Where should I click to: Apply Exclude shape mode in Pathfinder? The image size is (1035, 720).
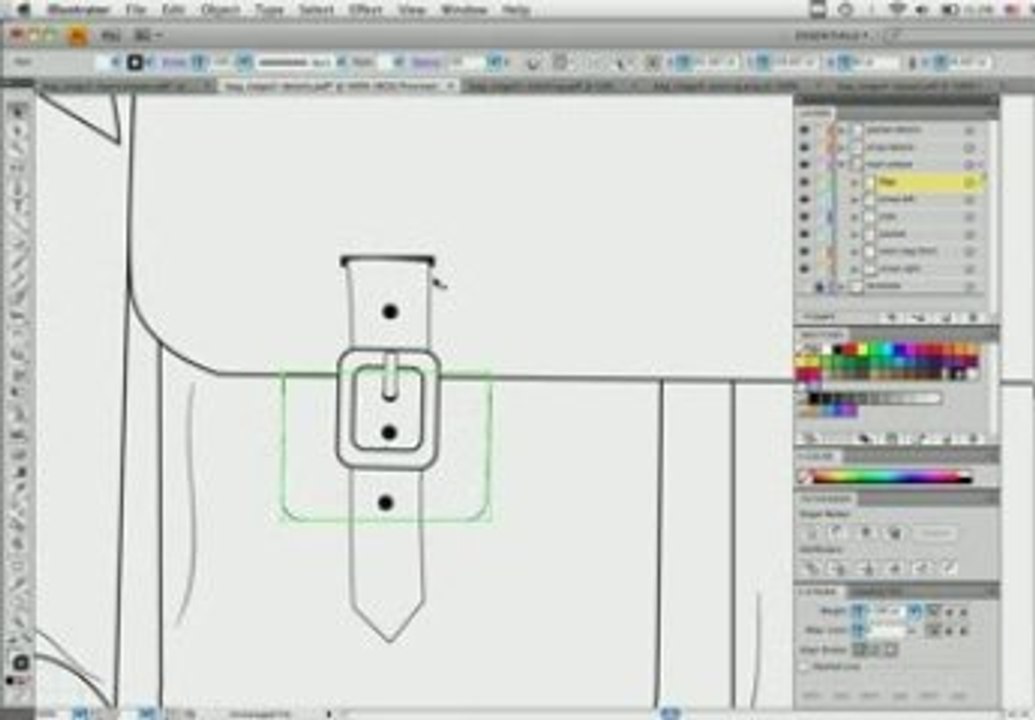(x=894, y=533)
